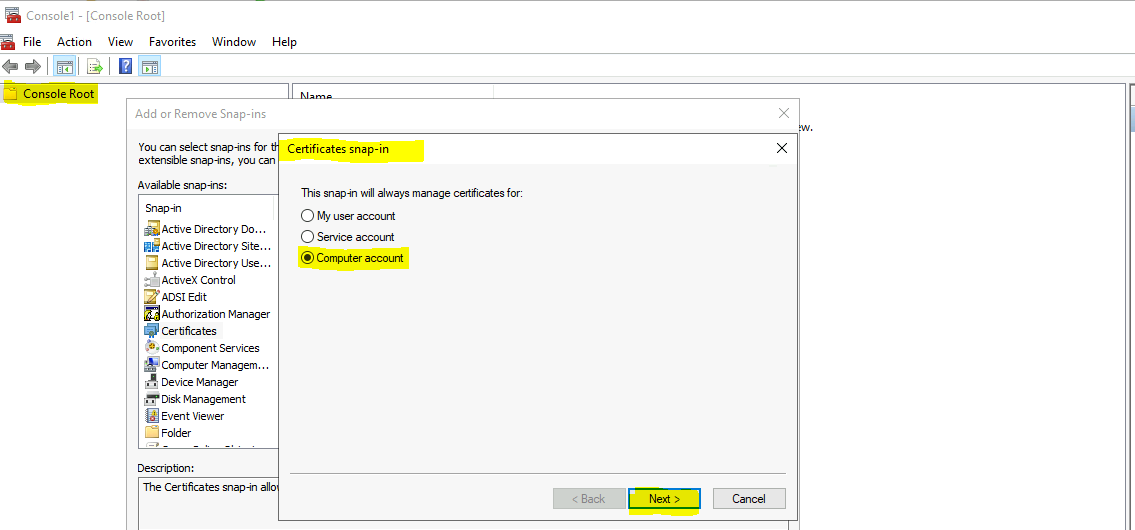Click the Folder snap-in icon
This screenshot has width=1135, height=530.
152,433
